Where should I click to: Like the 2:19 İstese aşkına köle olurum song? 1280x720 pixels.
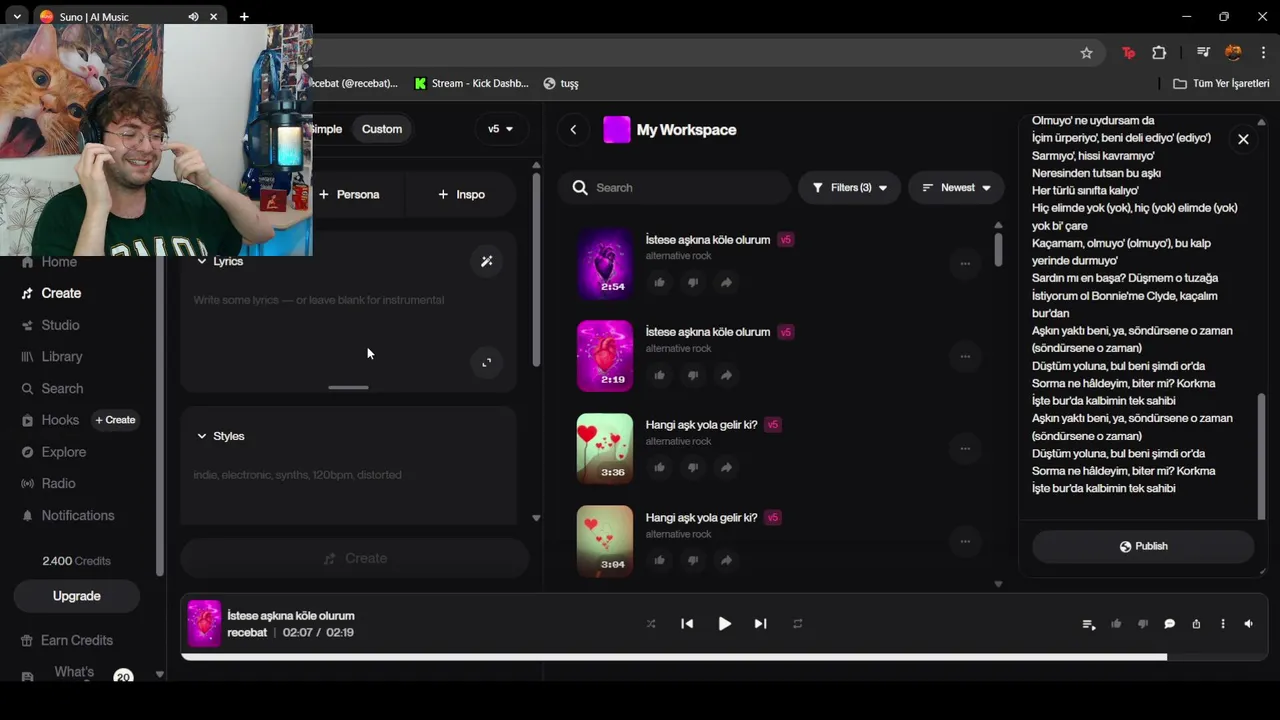660,375
